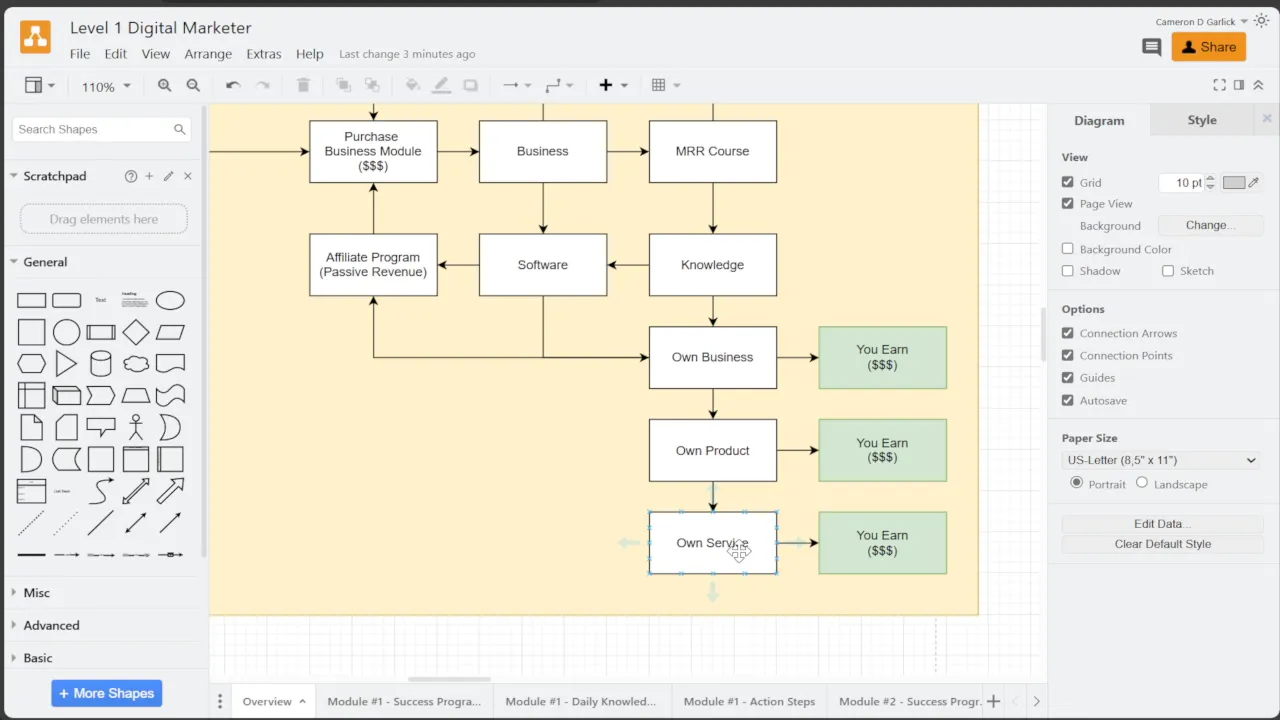
Task: Expand the Advanced shapes section
Action: pos(51,625)
